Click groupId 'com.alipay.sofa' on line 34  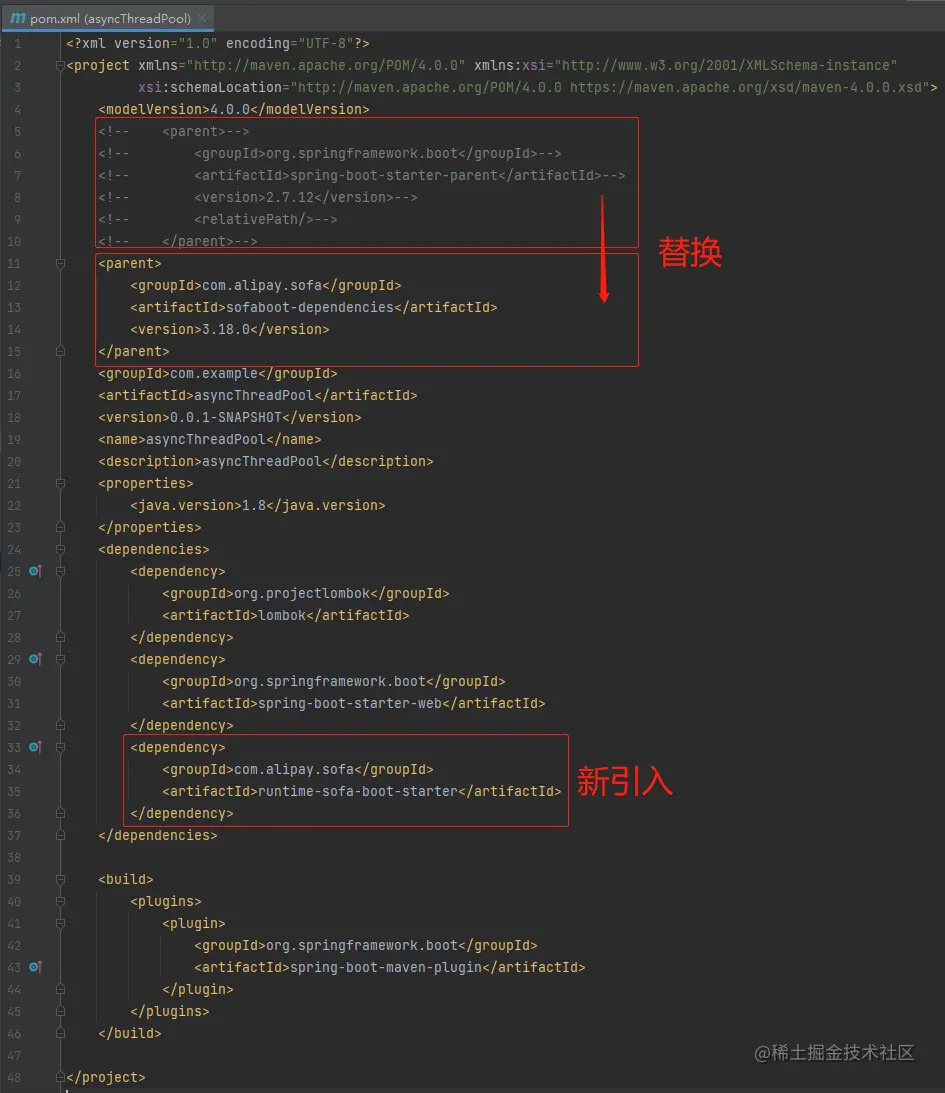tap(294, 770)
